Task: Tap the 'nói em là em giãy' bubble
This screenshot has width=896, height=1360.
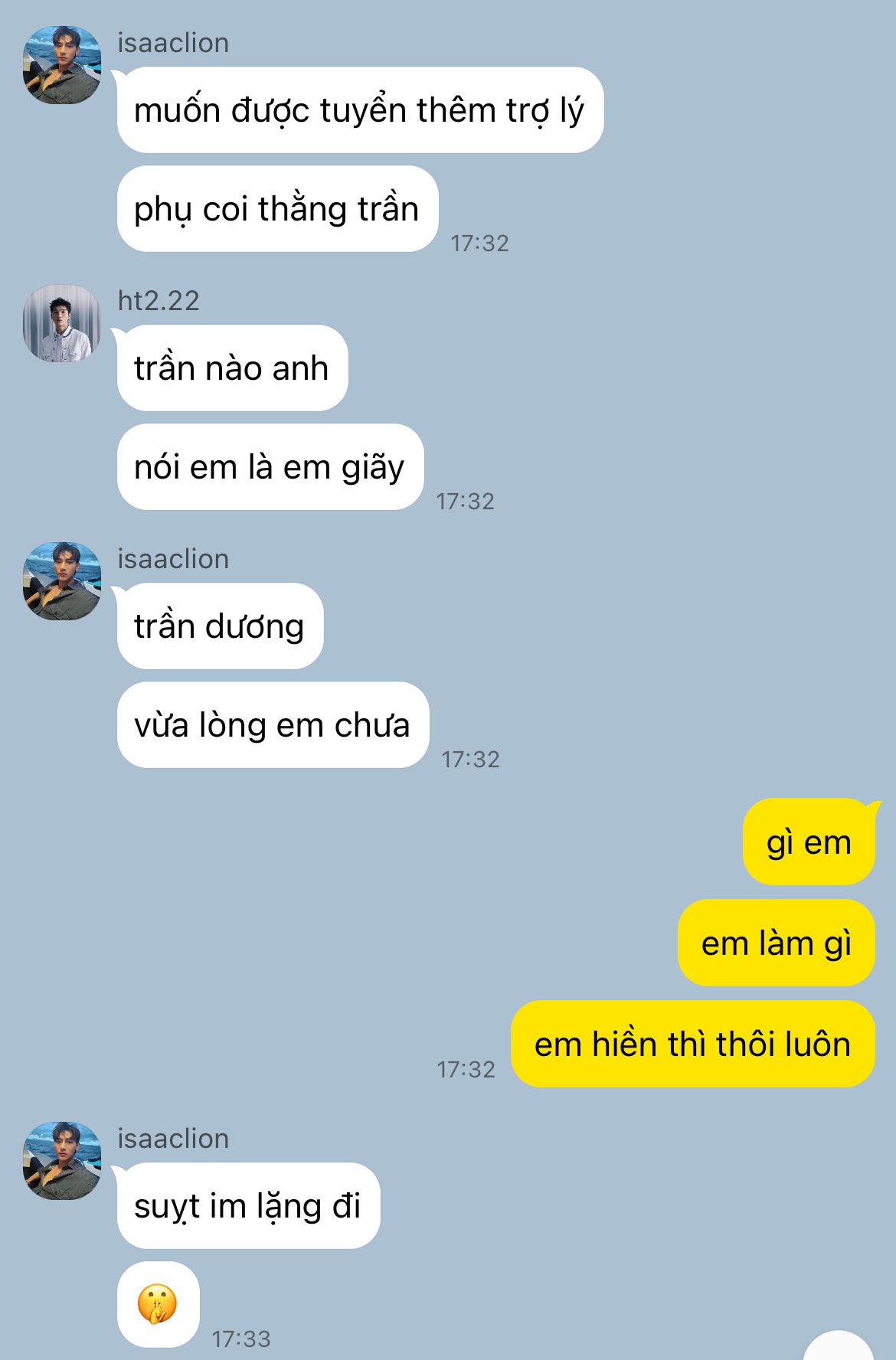Action: click(x=270, y=467)
